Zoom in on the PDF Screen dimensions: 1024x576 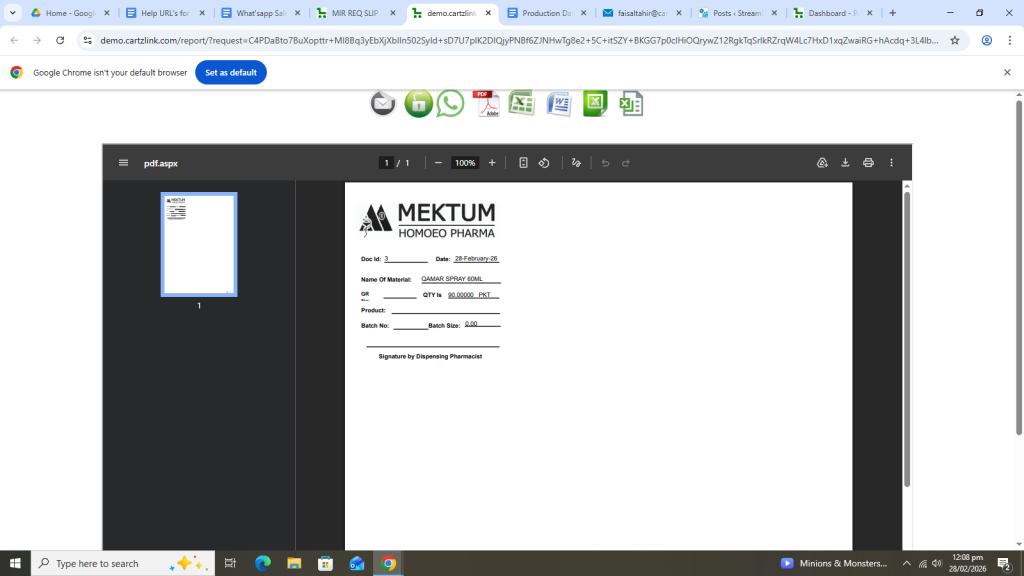pos(491,163)
